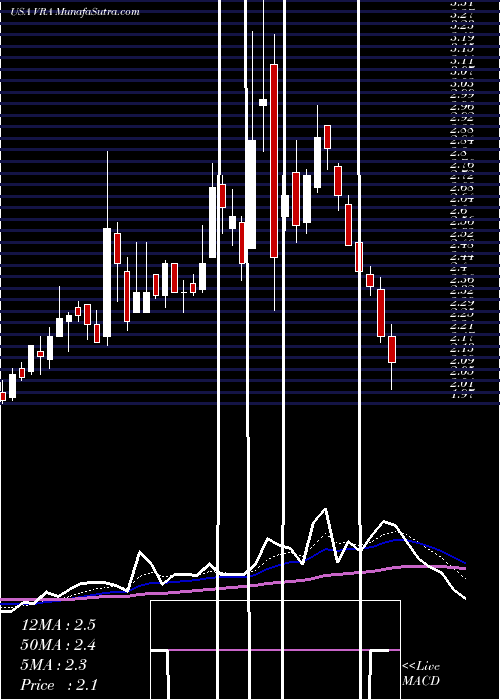The image size is (500, 700).
Task: Click the 3.11 price axis label
Action: [462, 60]
